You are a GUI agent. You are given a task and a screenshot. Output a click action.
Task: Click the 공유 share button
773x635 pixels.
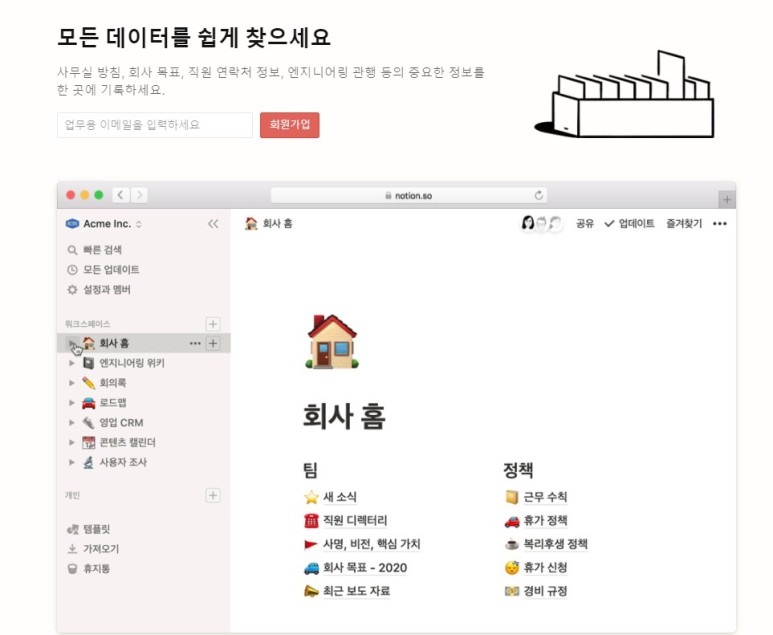[585, 224]
